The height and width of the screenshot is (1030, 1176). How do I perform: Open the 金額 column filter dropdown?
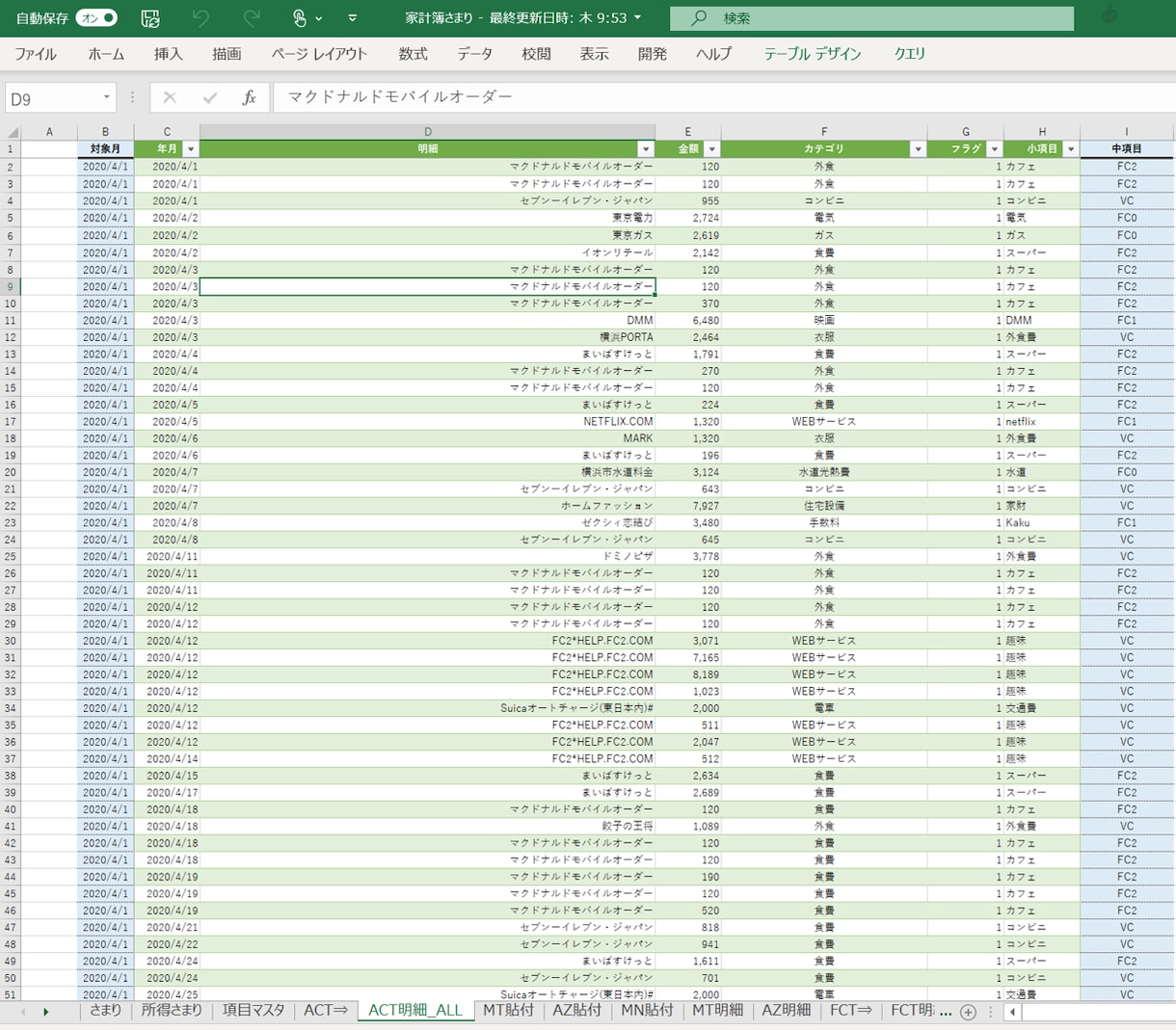[x=711, y=149]
